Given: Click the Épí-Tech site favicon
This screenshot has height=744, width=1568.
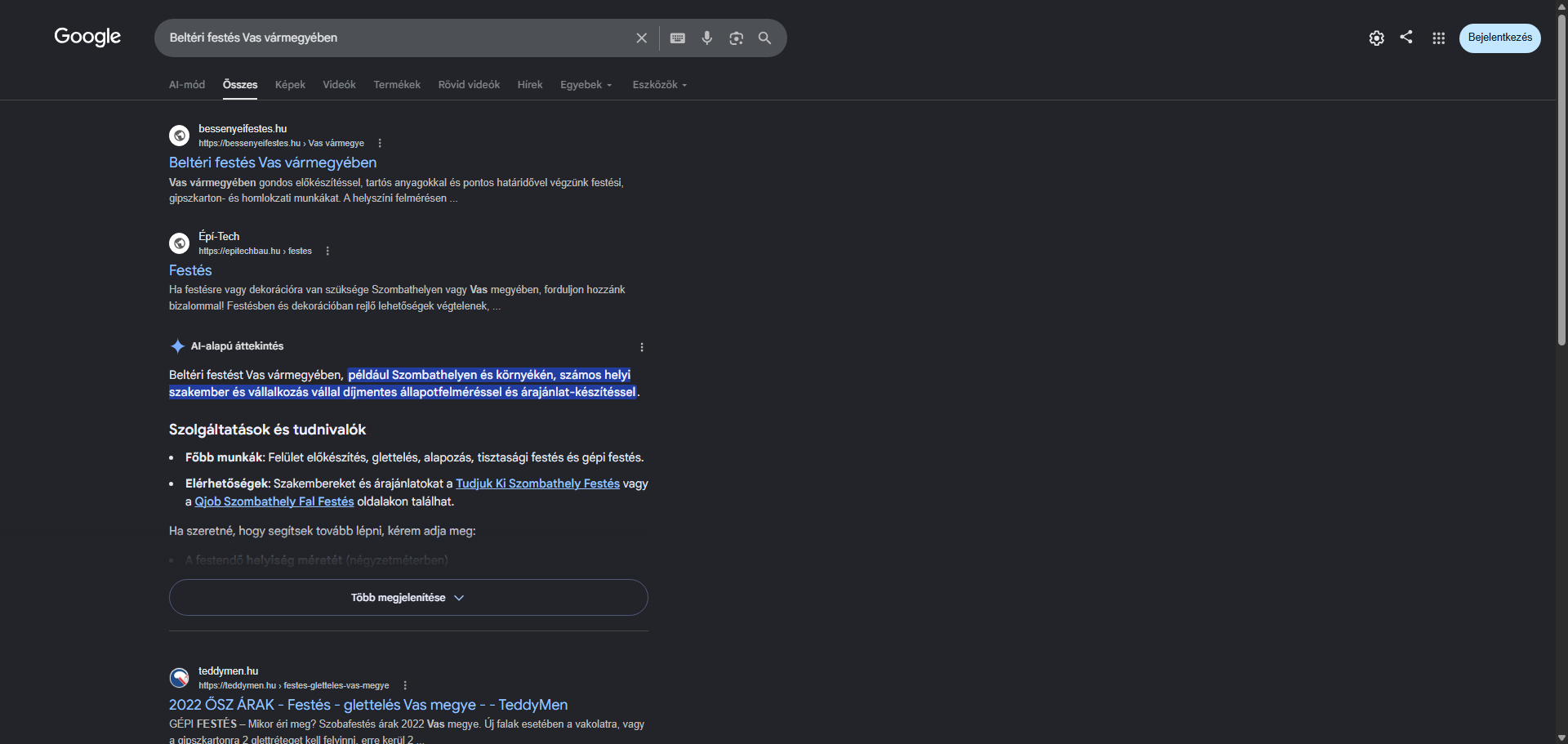Looking at the screenshot, I should [180, 243].
